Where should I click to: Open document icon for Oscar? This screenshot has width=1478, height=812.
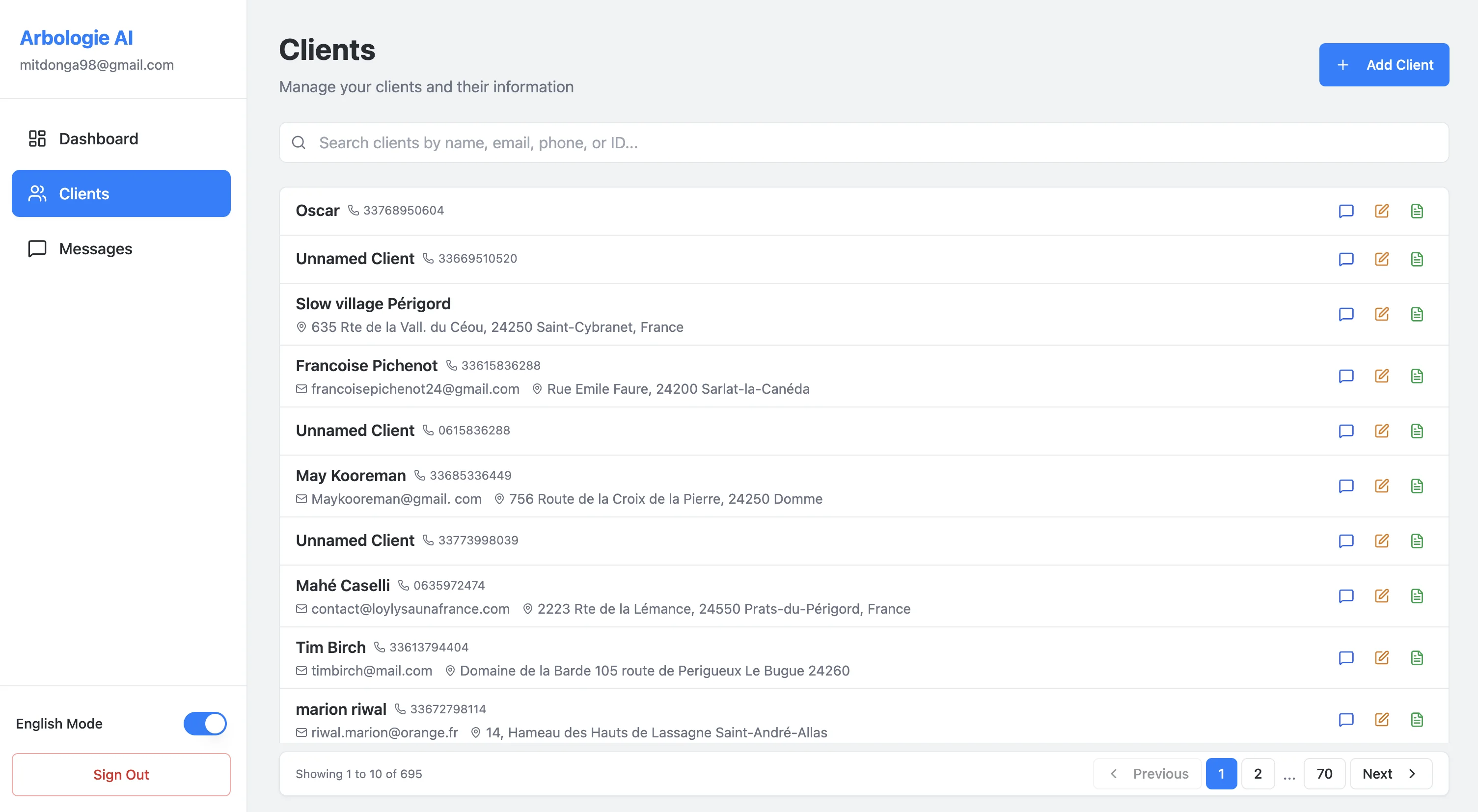[1417, 211]
